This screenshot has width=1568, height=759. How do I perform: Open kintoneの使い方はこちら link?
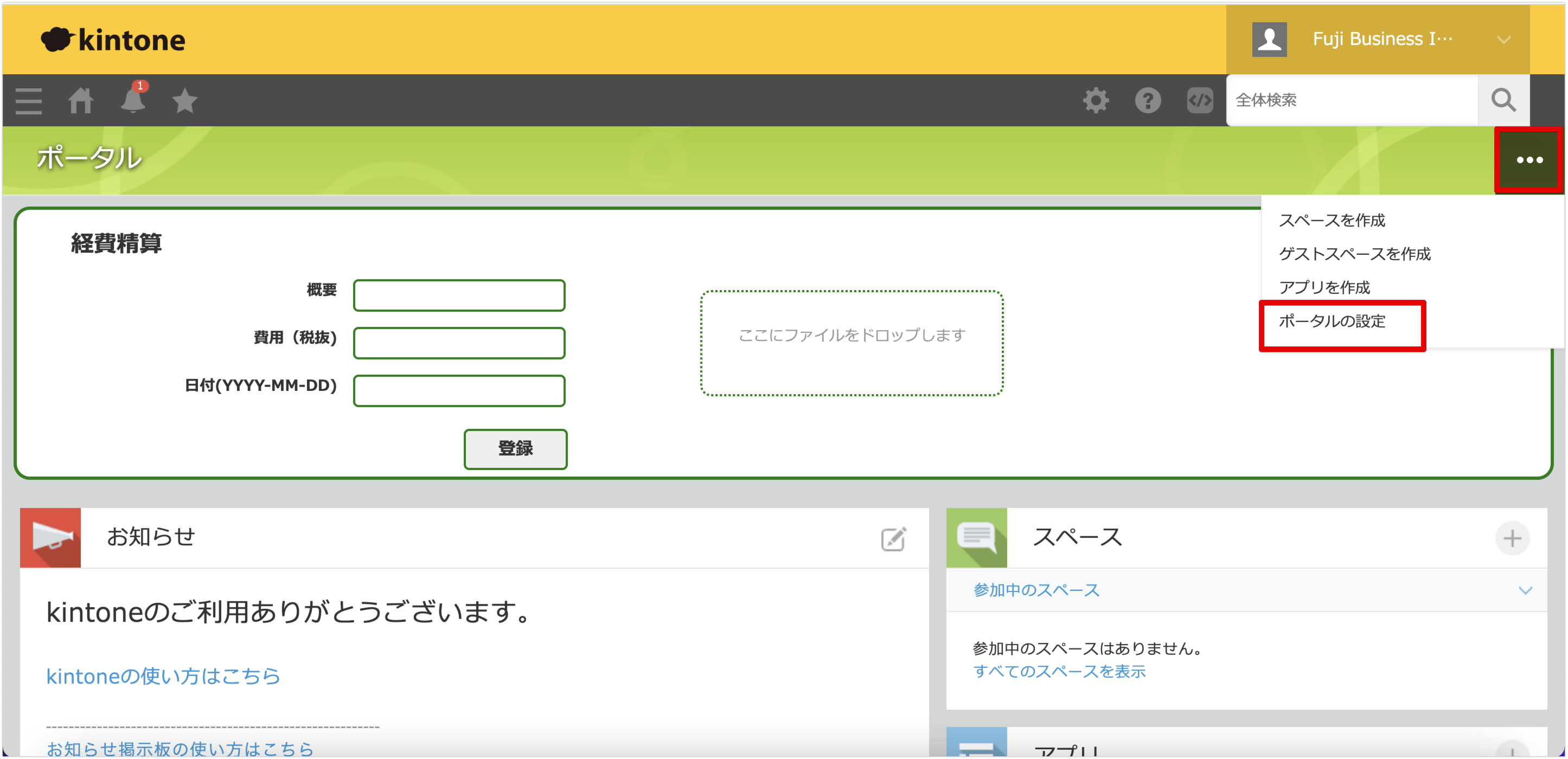(x=163, y=676)
